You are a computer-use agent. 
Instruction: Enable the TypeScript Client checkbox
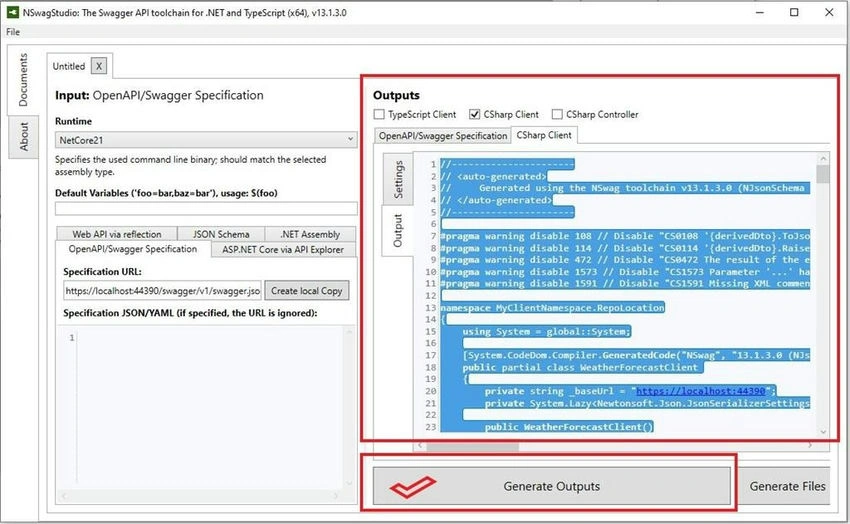(x=379, y=114)
